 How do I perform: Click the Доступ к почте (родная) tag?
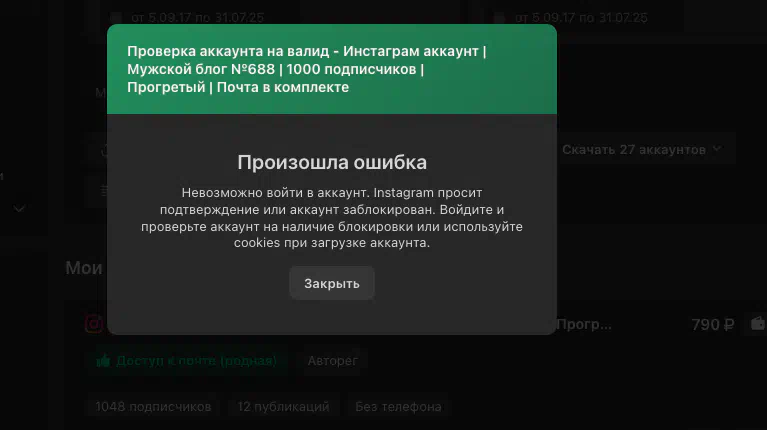coord(187,361)
